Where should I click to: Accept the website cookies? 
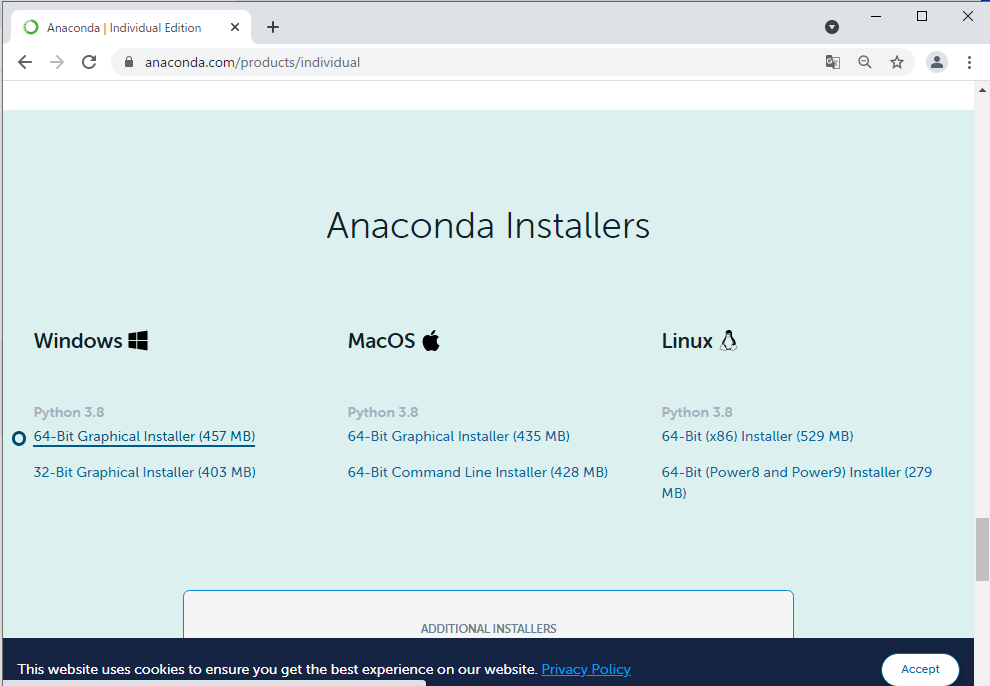click(x=919, y=669)
